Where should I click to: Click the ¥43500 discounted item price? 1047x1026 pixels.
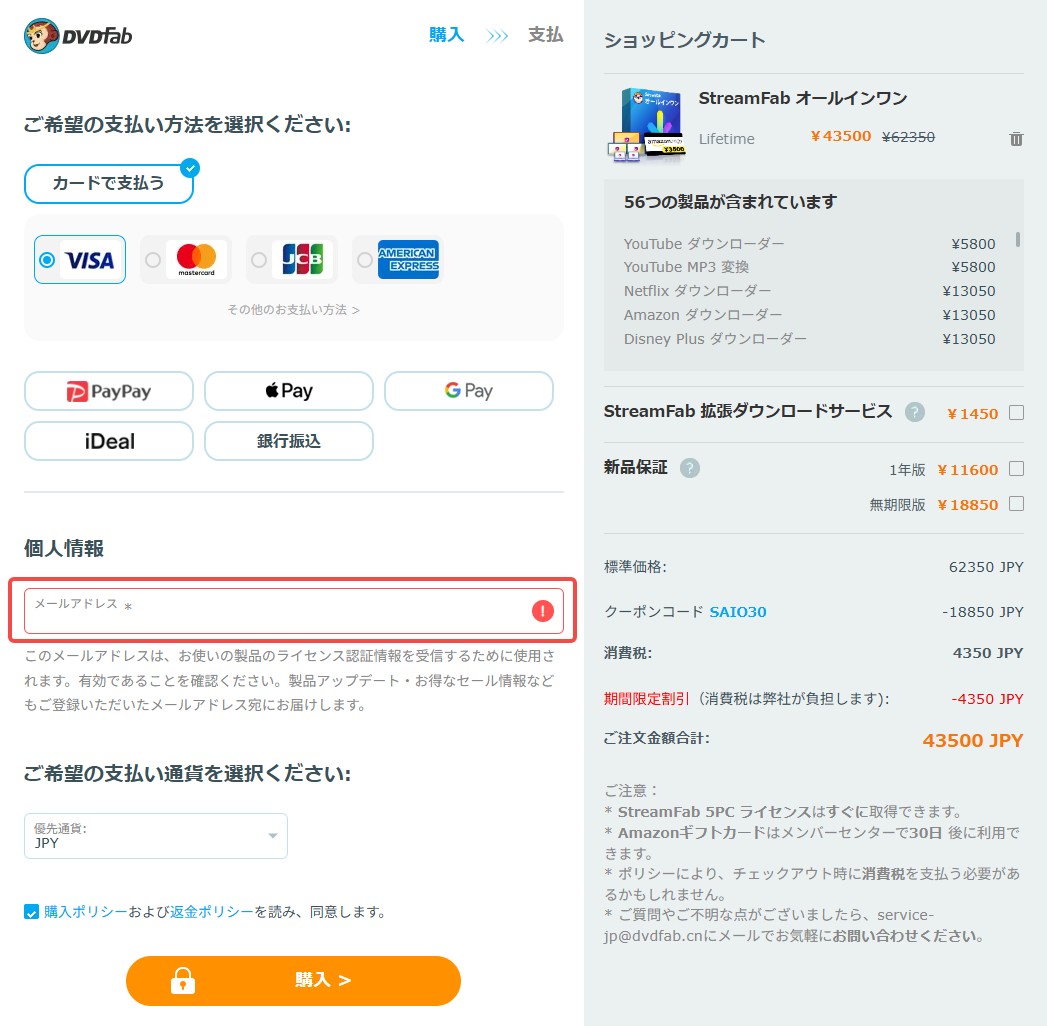tap(841, 136)
